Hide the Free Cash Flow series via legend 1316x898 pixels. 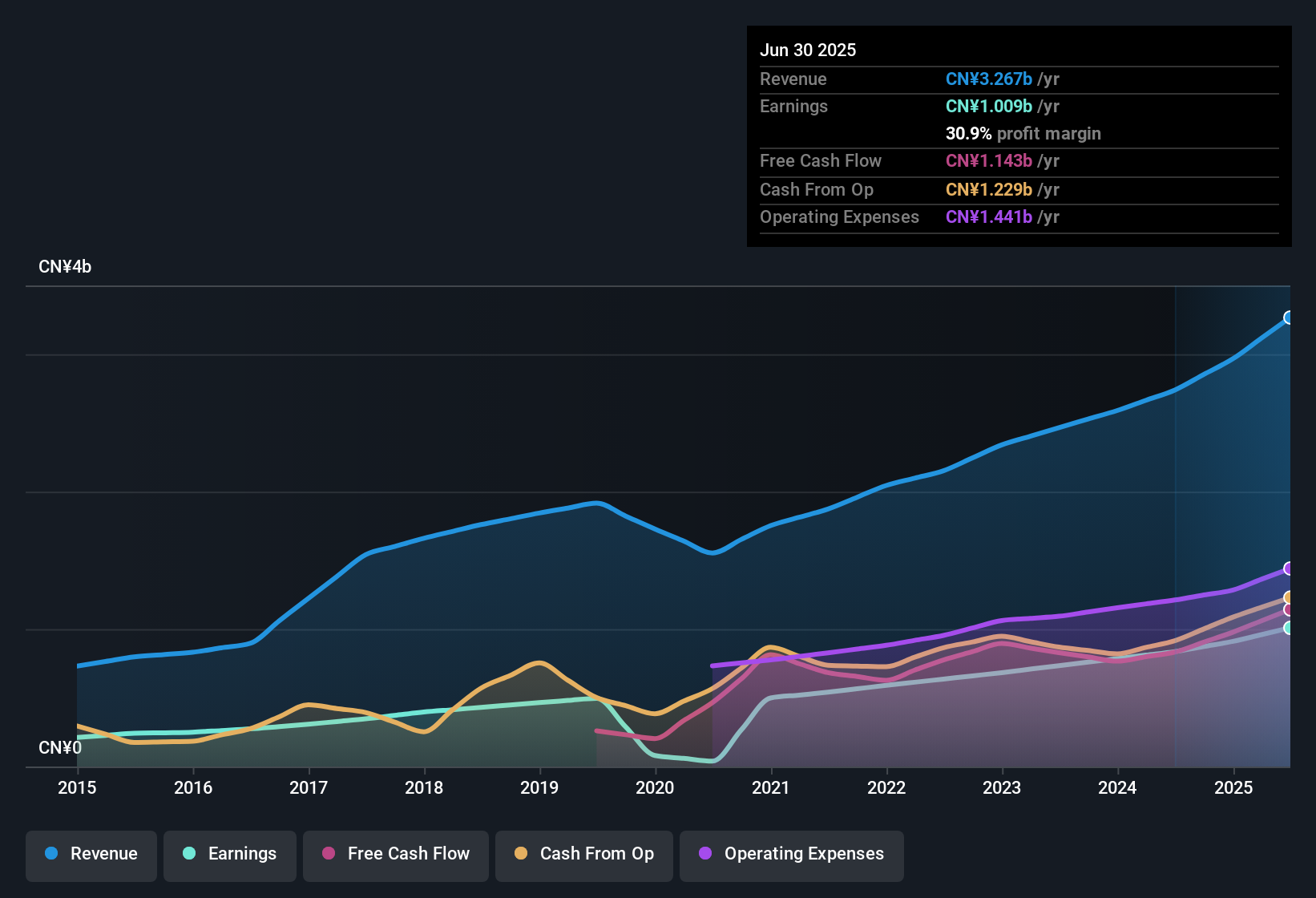395,854
